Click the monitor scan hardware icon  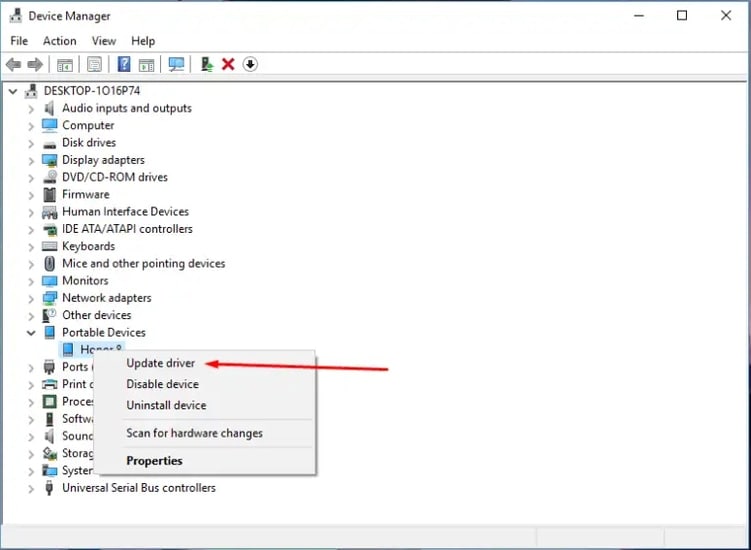[x=176, y=64]
